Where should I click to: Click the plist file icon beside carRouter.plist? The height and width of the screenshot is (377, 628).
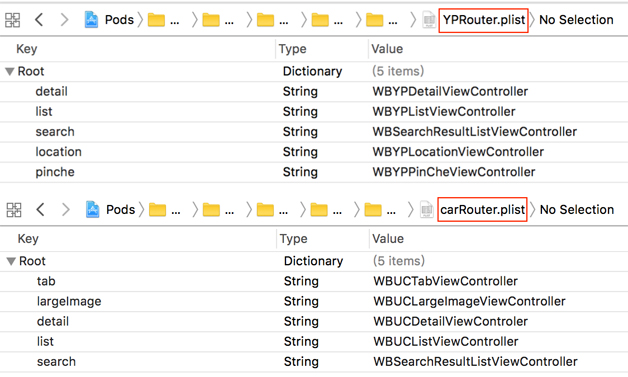pos(427,210)
